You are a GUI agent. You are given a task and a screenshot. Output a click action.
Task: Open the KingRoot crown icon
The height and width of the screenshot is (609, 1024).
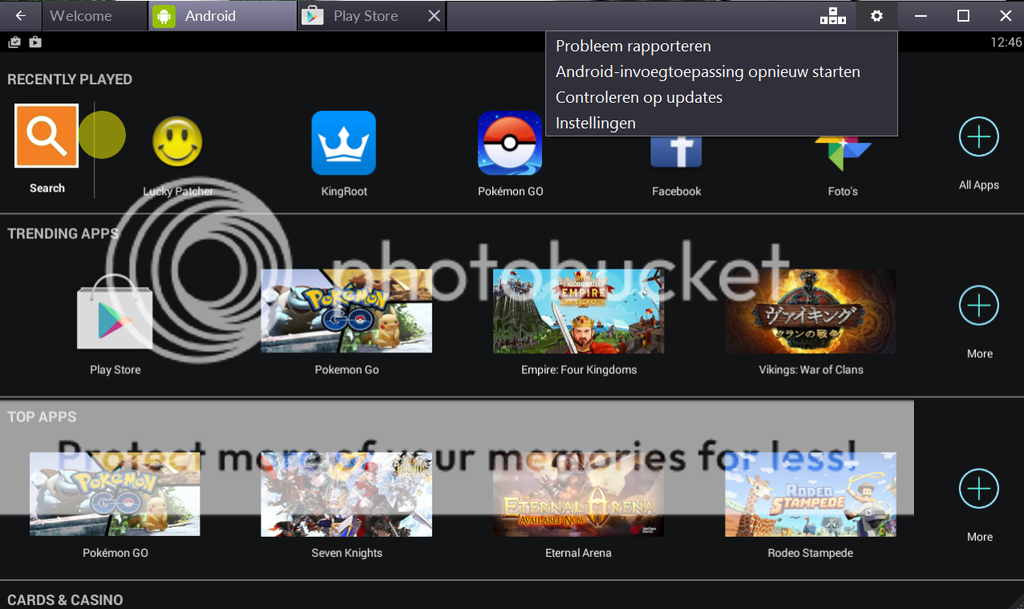pos(343,143)
